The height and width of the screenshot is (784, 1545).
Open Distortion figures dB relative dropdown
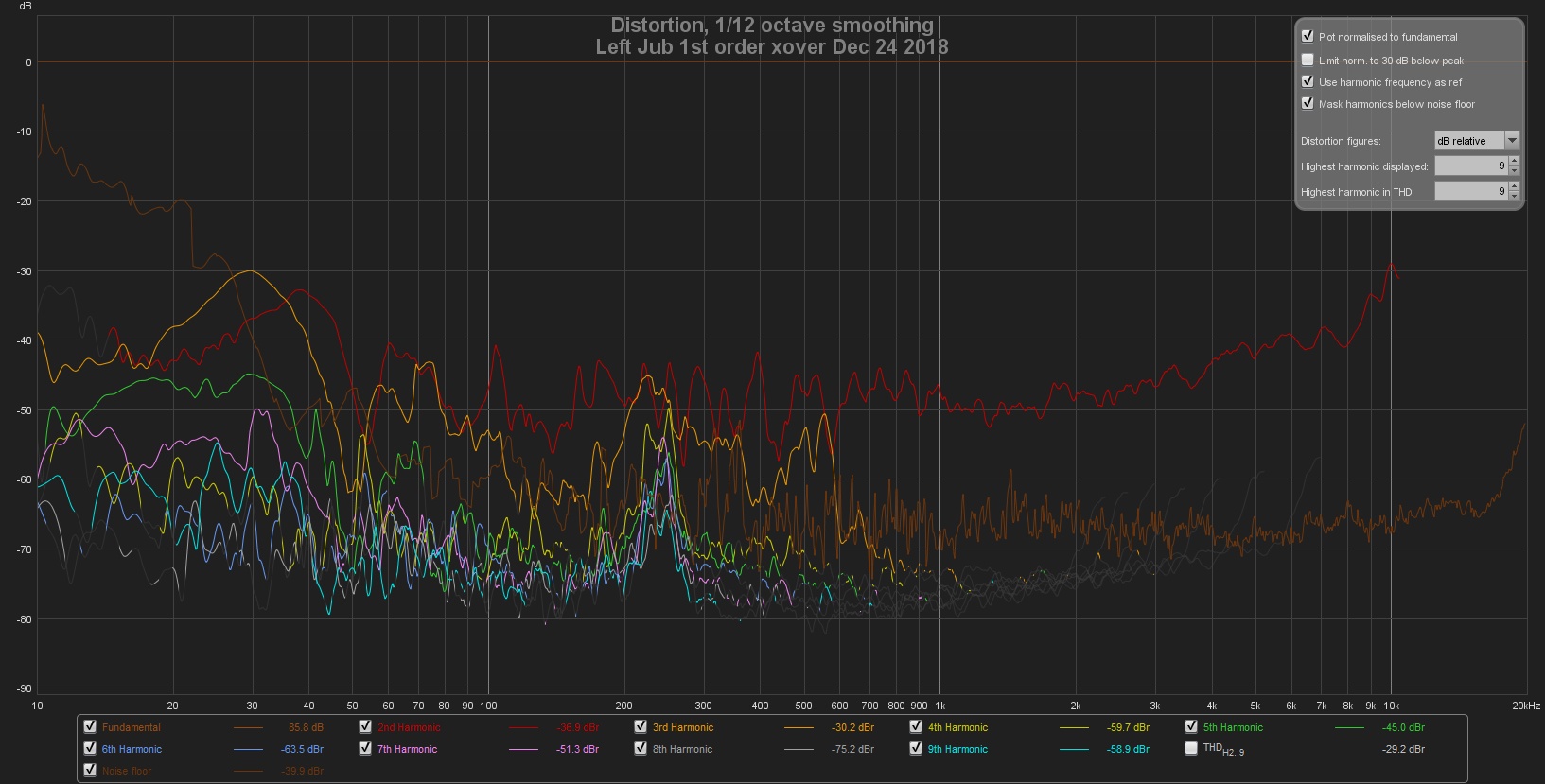pyautogui.click(x=1477, y=141)
